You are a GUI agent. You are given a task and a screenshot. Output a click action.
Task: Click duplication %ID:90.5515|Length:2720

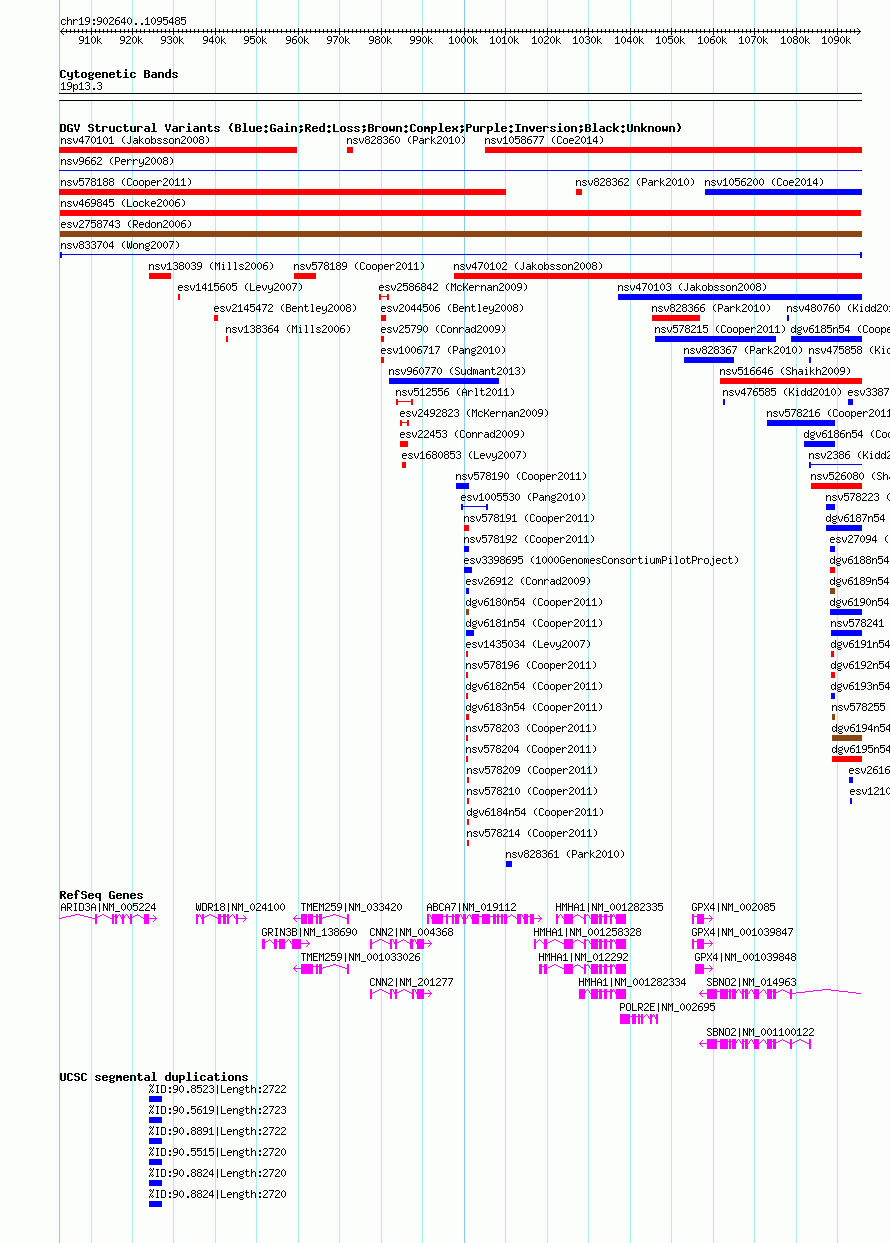coord(218,1152)
